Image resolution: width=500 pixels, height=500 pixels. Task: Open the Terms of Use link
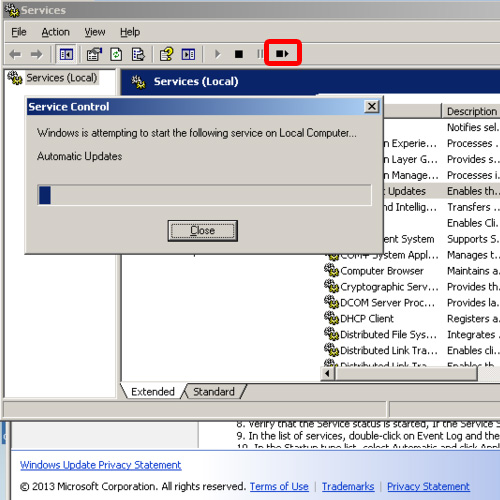[x=279, y=486]
